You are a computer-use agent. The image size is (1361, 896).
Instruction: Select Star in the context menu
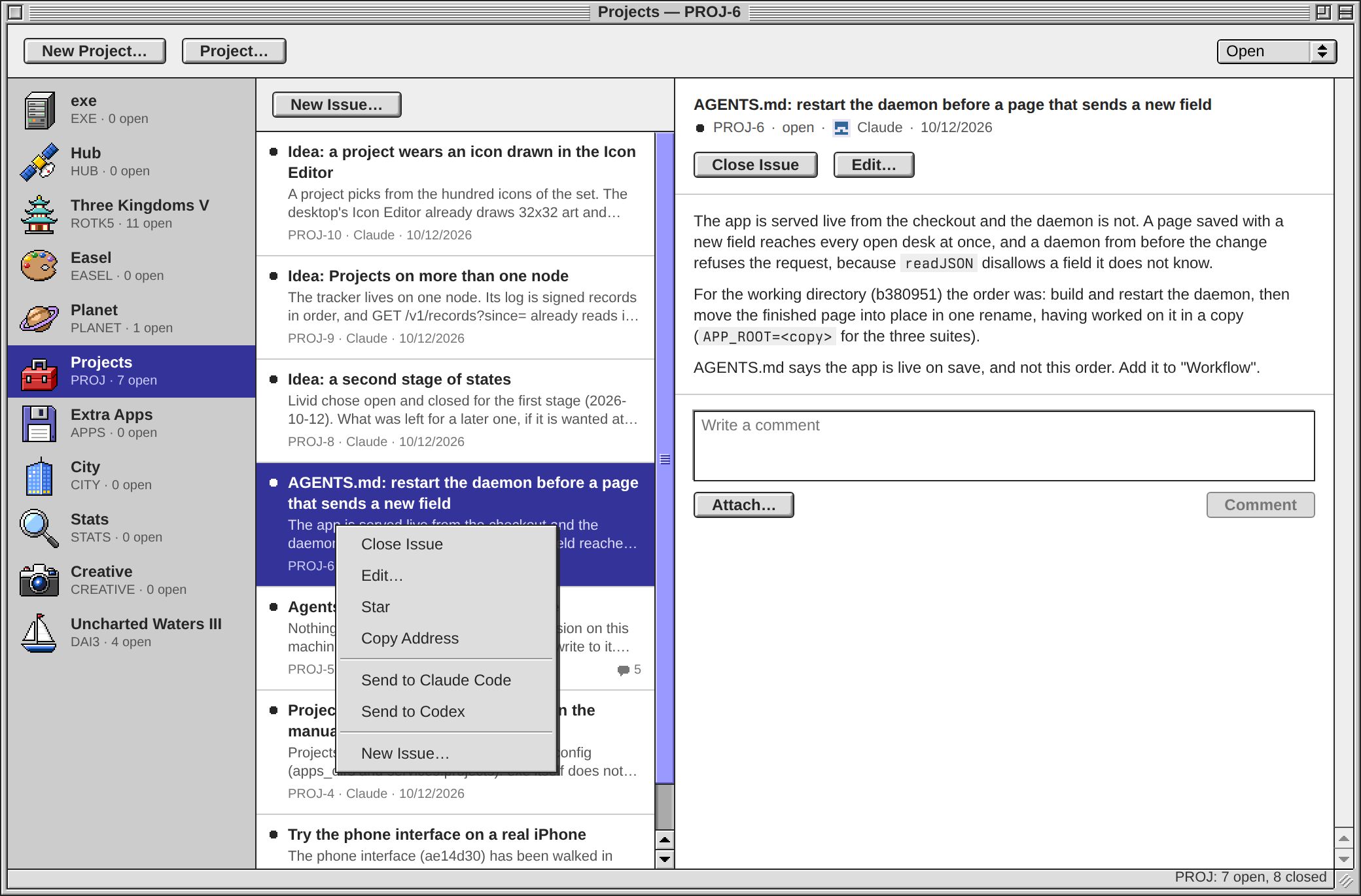click(447, 607)
